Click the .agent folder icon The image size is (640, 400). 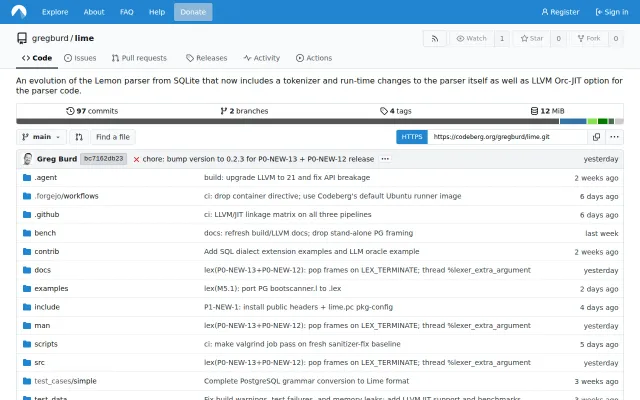click(27, 178)
